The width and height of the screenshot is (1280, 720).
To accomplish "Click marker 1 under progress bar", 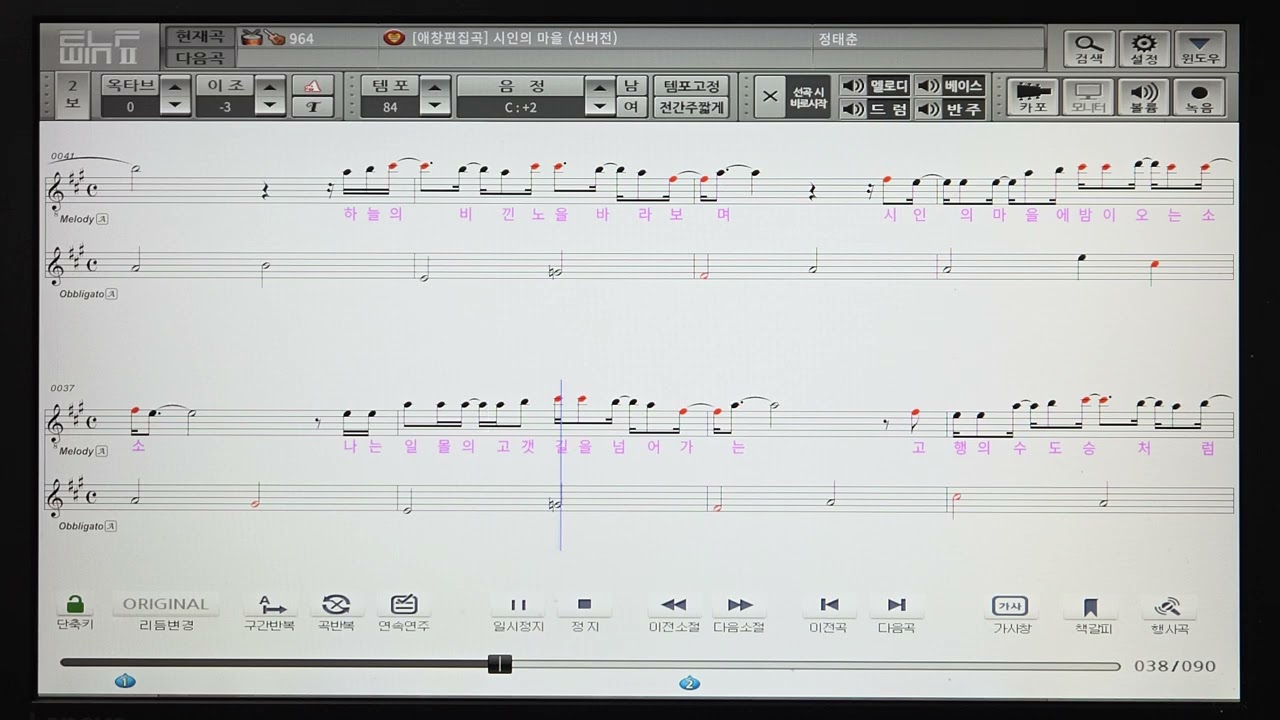I will coord(124,681).
